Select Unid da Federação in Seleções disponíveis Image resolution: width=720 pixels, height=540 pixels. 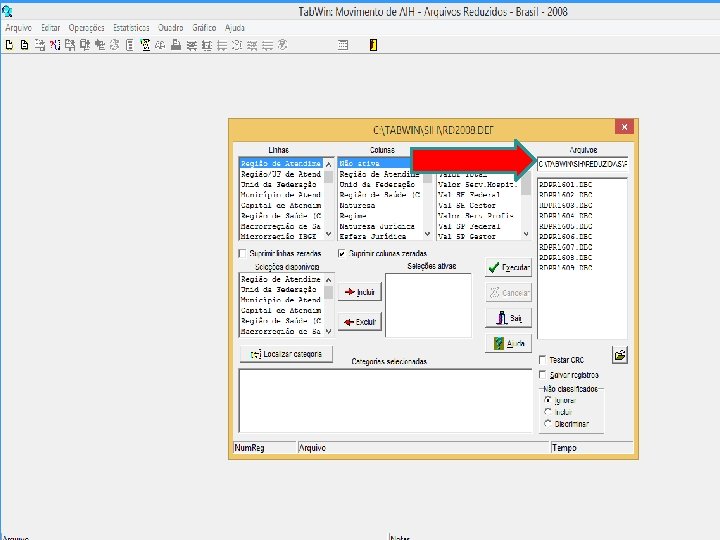[x=281, y=290]
